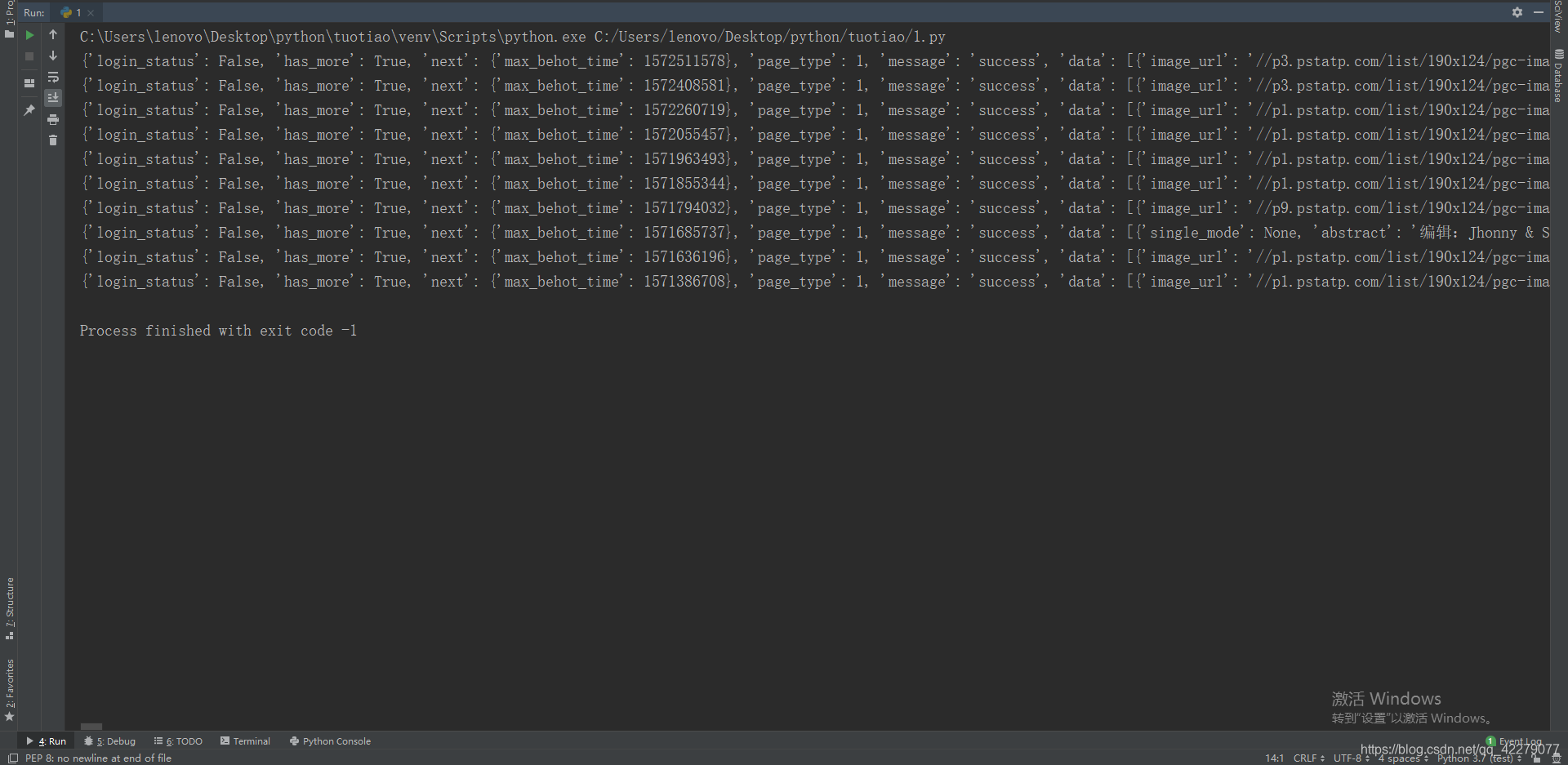Click the tool window quick access icon in status bar corner
The height and width of the screenshot is (765, 1568).
pyautogui.click(x=12, y=758)
